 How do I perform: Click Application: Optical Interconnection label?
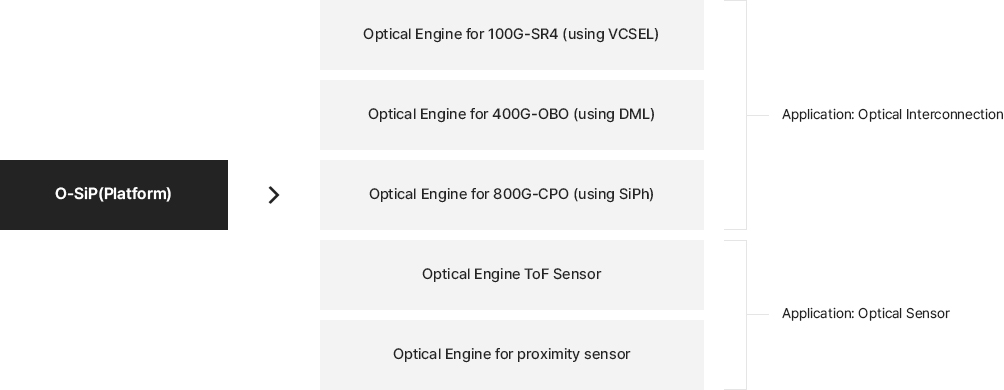pos(892,115)
